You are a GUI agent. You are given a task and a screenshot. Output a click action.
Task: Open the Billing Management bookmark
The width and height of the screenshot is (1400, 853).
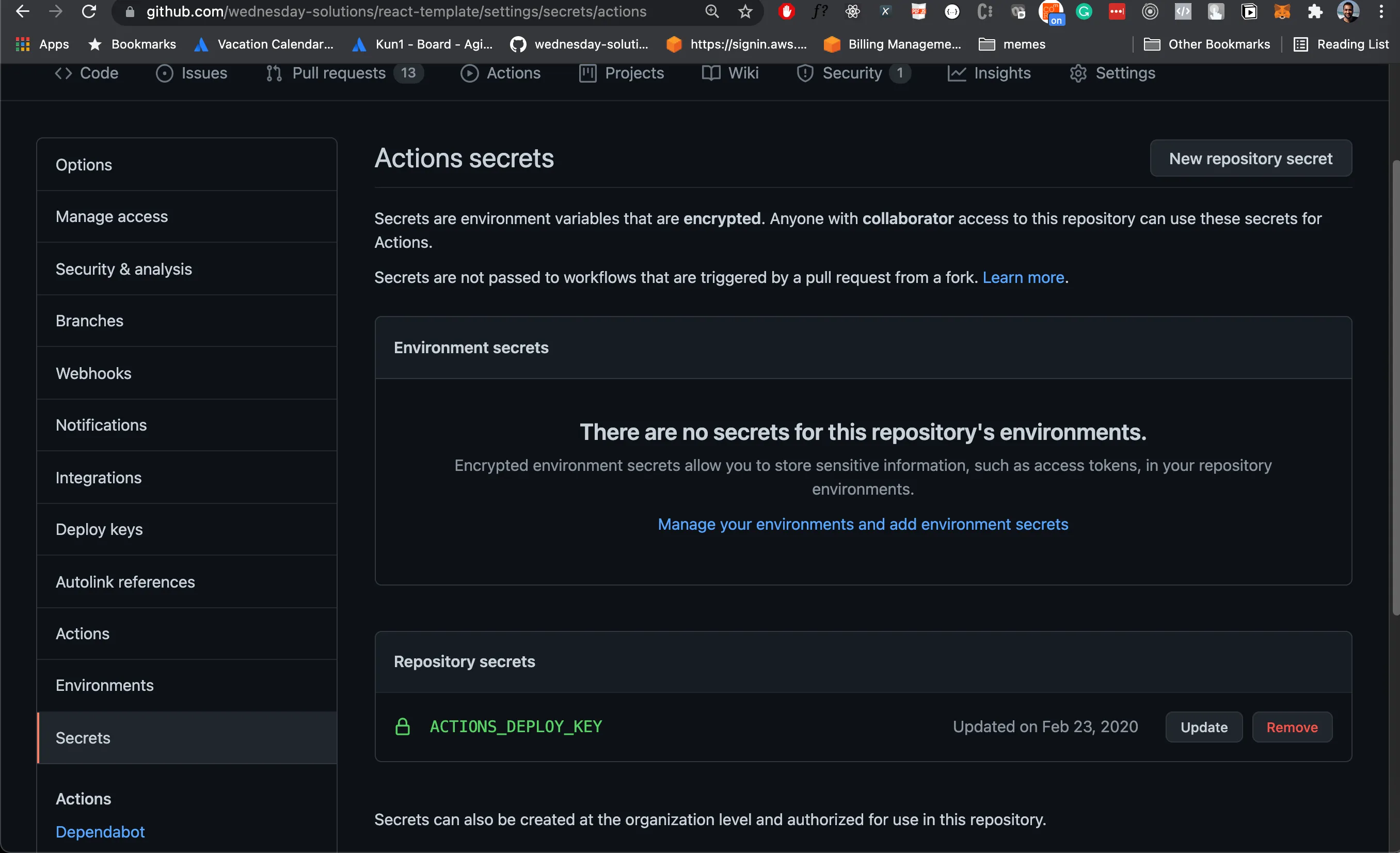[893, 44]
